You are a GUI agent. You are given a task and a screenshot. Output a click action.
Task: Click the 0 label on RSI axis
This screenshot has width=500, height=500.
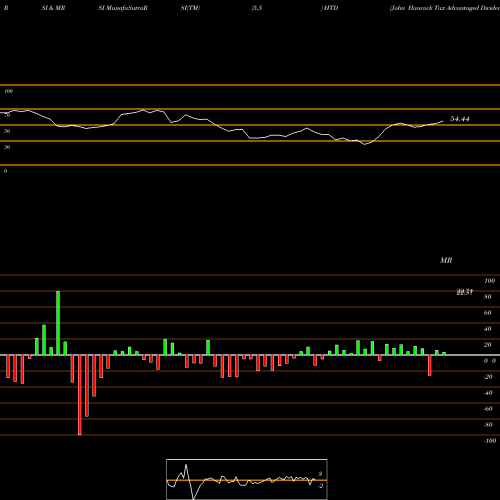tap(5, 171)
